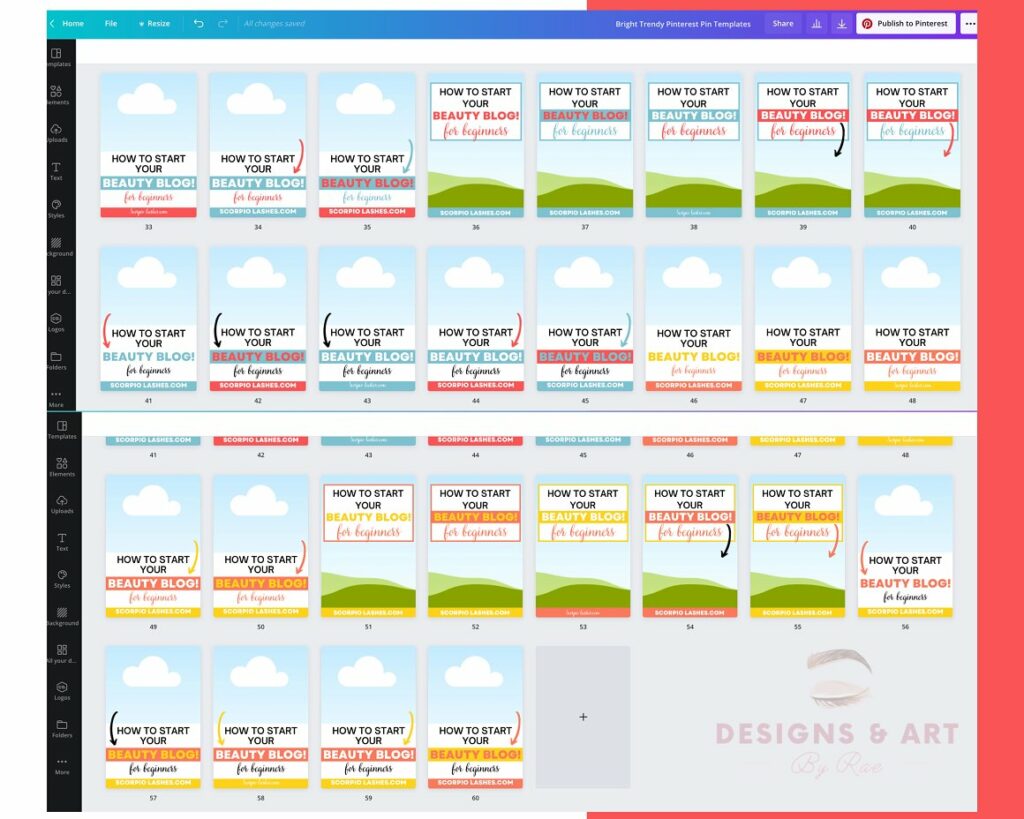Click the blank plus page thumbnail
1024x819 pixels.
click(x=583, y=717)
